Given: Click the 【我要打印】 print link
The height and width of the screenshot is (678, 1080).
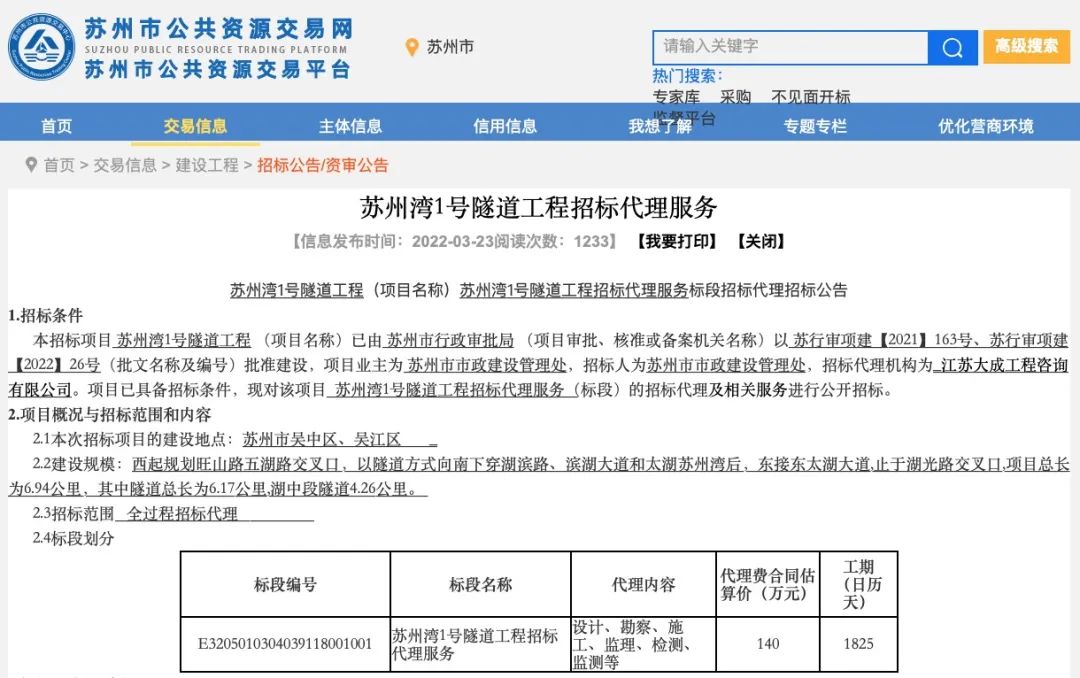Looking at the screenshot, I should tap(677, 241).
